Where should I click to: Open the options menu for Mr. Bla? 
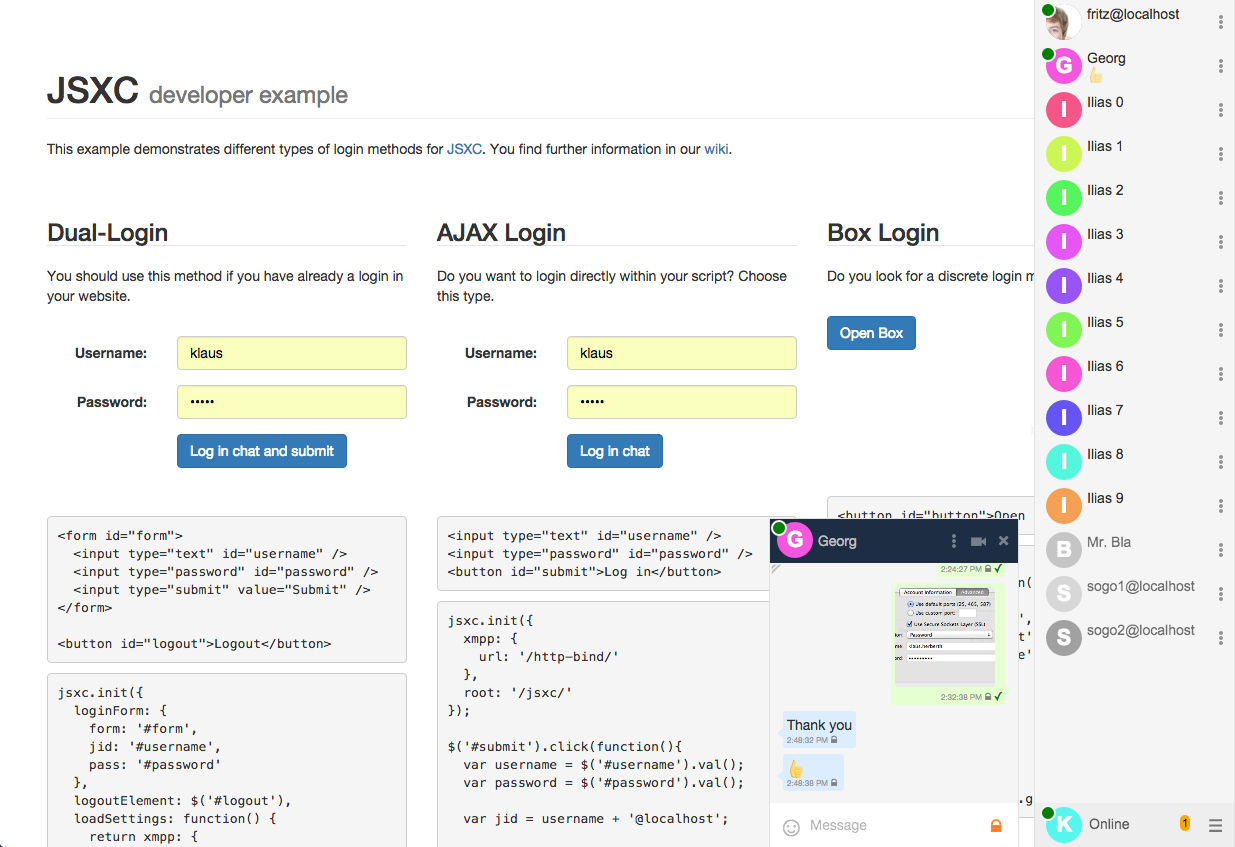coord(1221,550)
